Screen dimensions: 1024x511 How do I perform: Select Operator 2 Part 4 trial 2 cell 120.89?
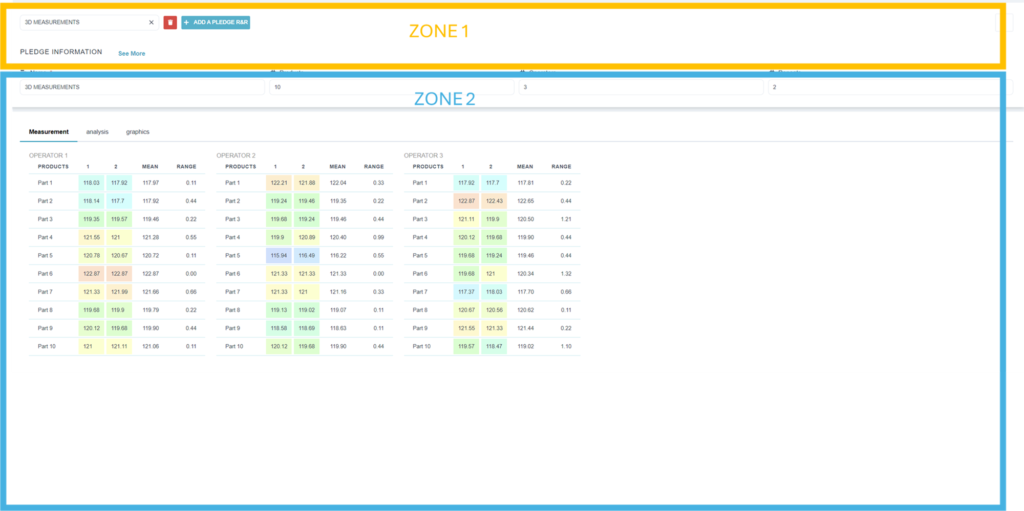pyautogui.click(x=306, y=237)
